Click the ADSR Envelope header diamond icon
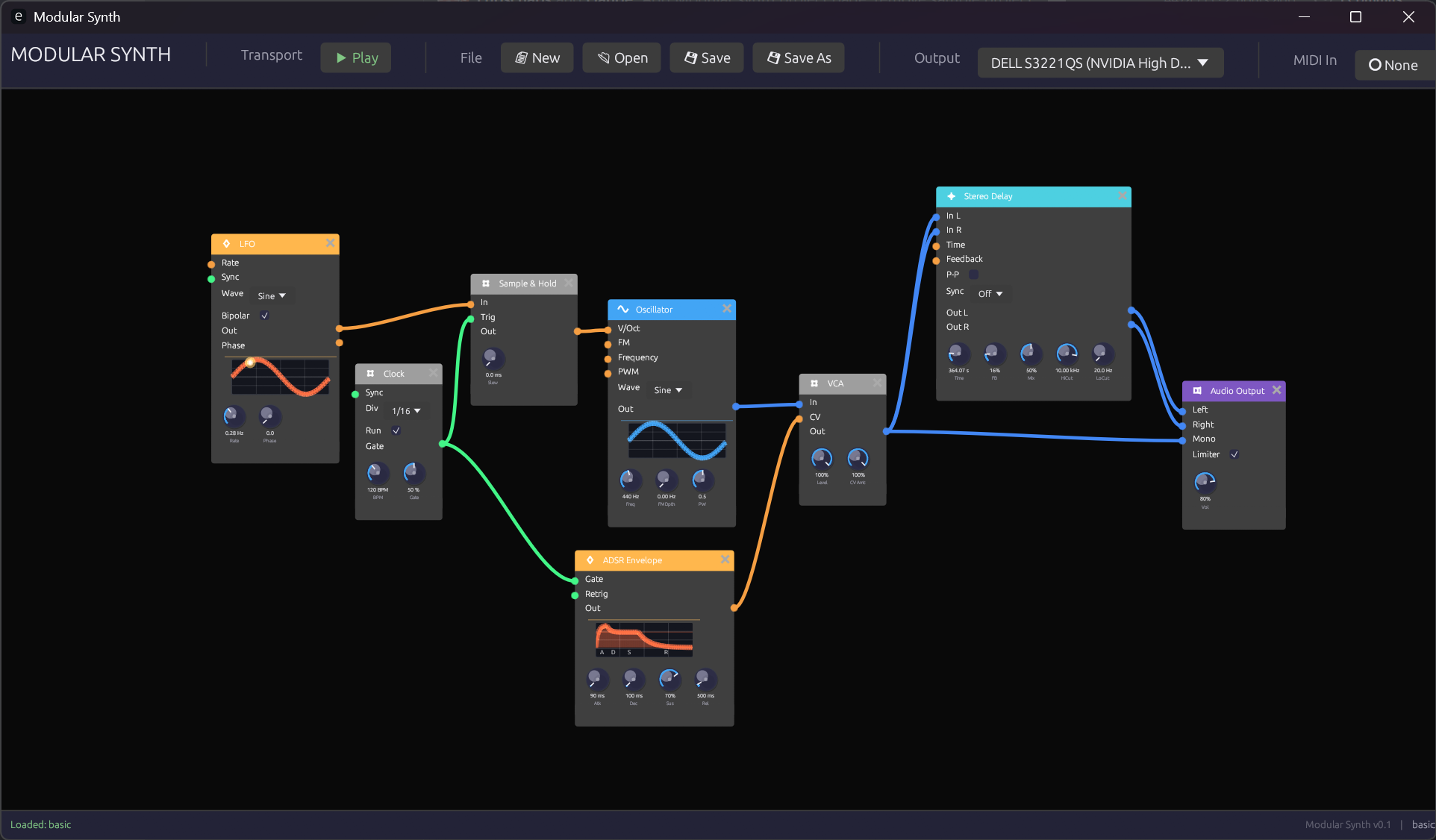The height and width of the screenshot is (840, 1436). (x=590, y=560)
